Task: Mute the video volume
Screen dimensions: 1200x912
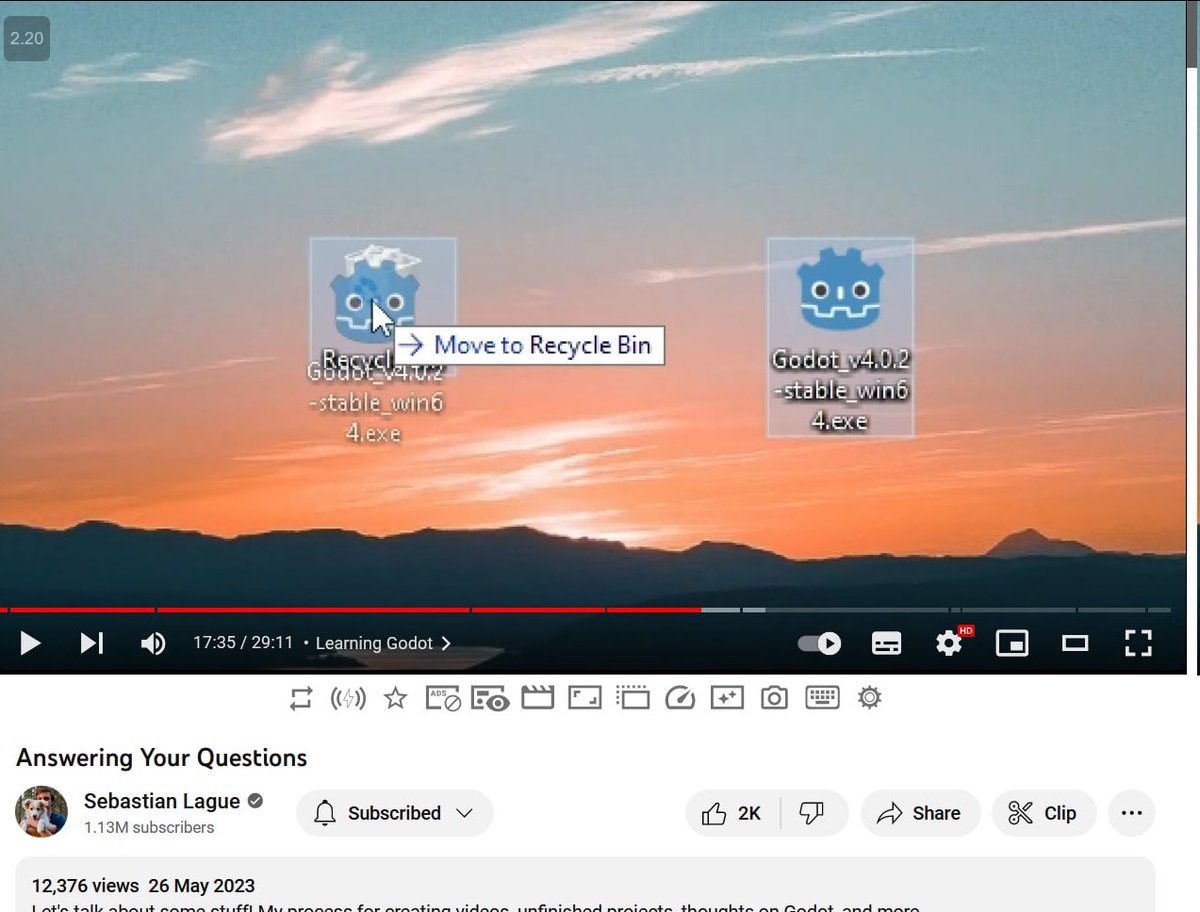Action: 153,643
